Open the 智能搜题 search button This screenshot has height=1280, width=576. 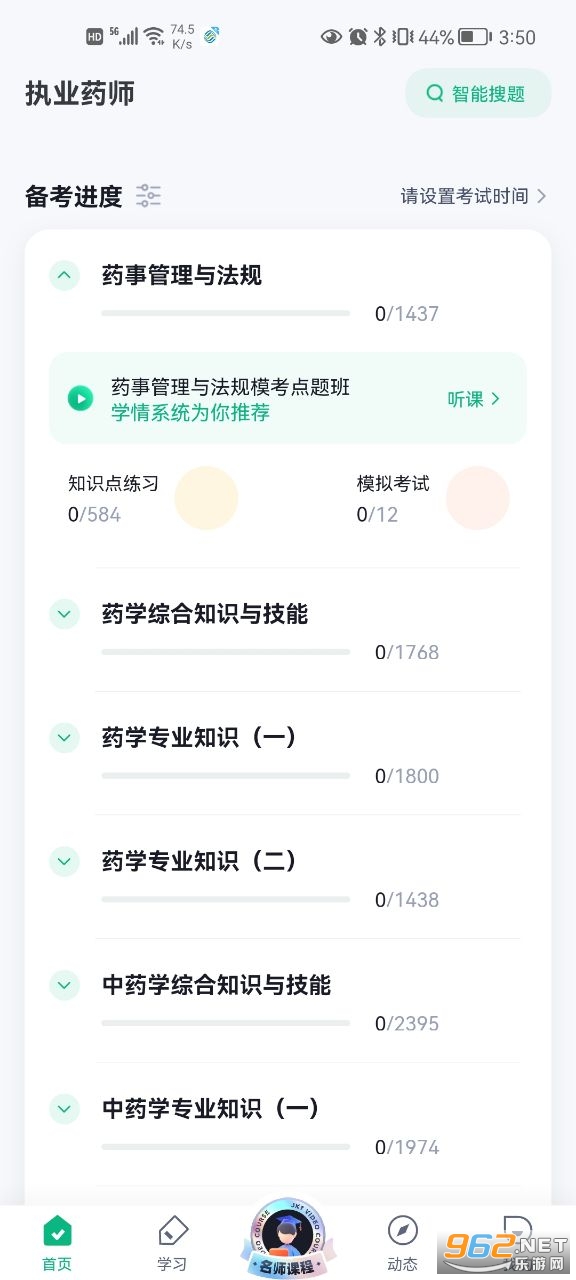coord(478,93)
